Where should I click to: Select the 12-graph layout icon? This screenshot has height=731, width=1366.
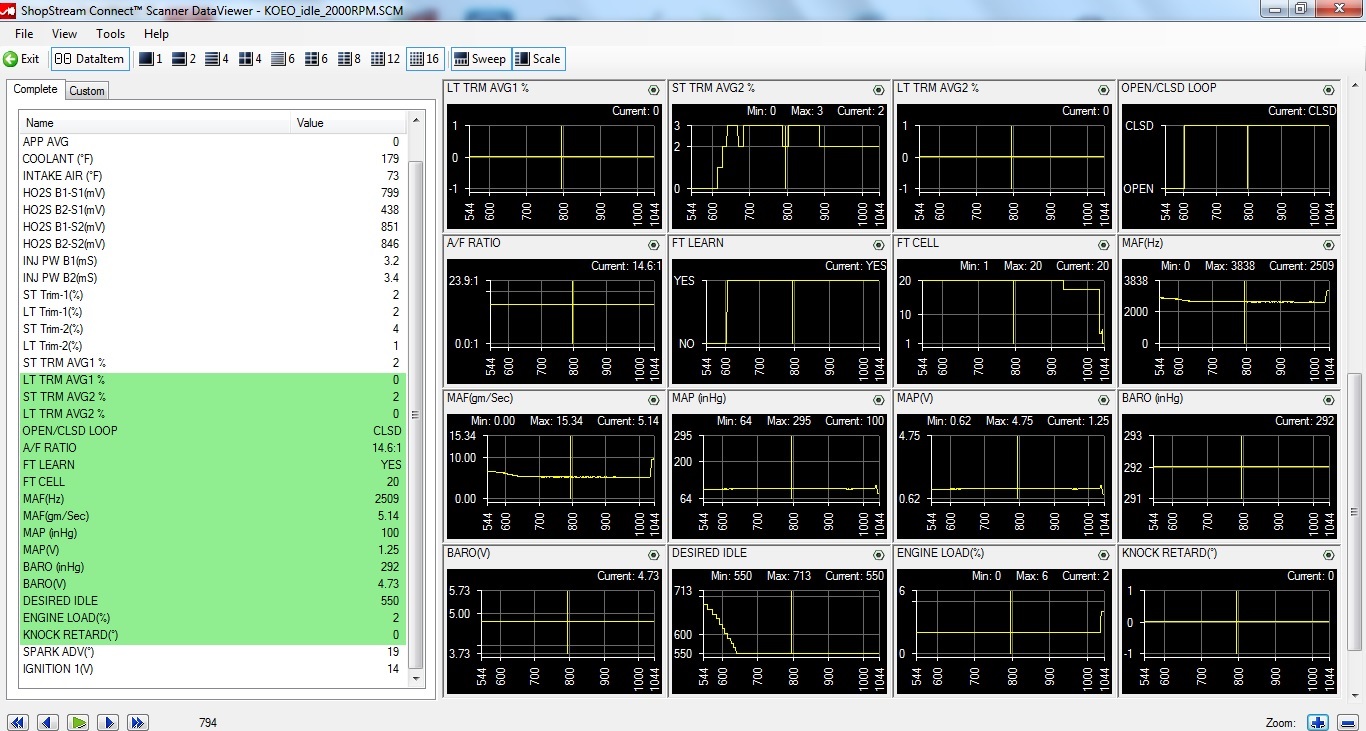pyautogui.click(x=385, y=59)
